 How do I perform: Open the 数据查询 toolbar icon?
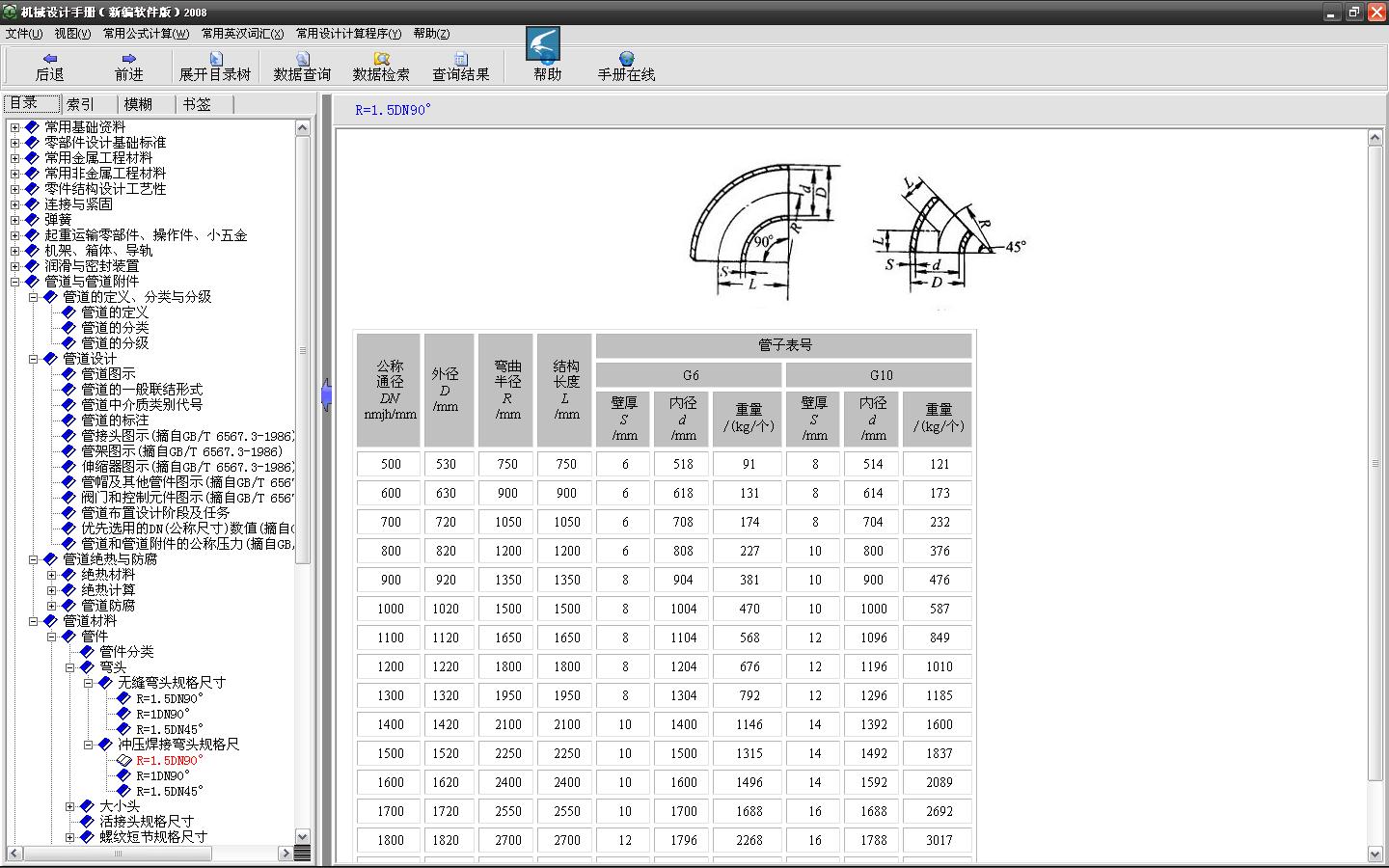tap(302, 59)
